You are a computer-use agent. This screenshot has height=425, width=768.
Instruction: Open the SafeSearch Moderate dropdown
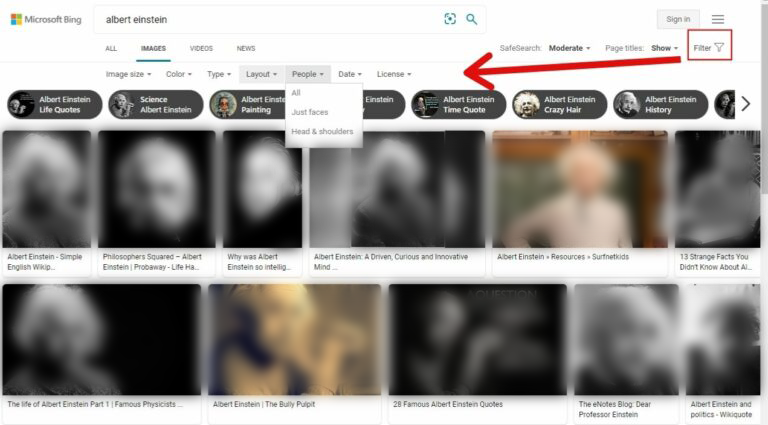569,48
